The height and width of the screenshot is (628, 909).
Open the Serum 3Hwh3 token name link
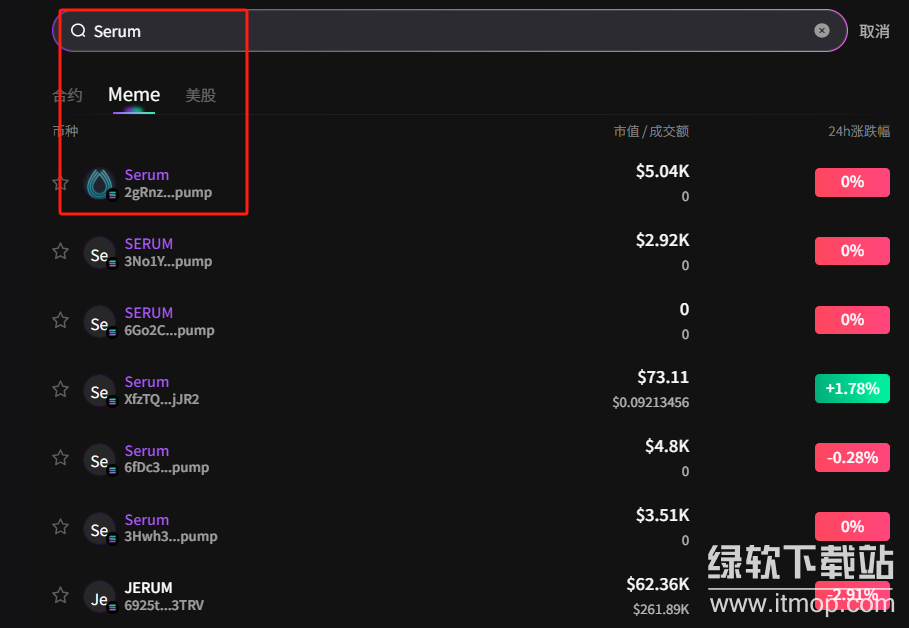pos(147,520)
